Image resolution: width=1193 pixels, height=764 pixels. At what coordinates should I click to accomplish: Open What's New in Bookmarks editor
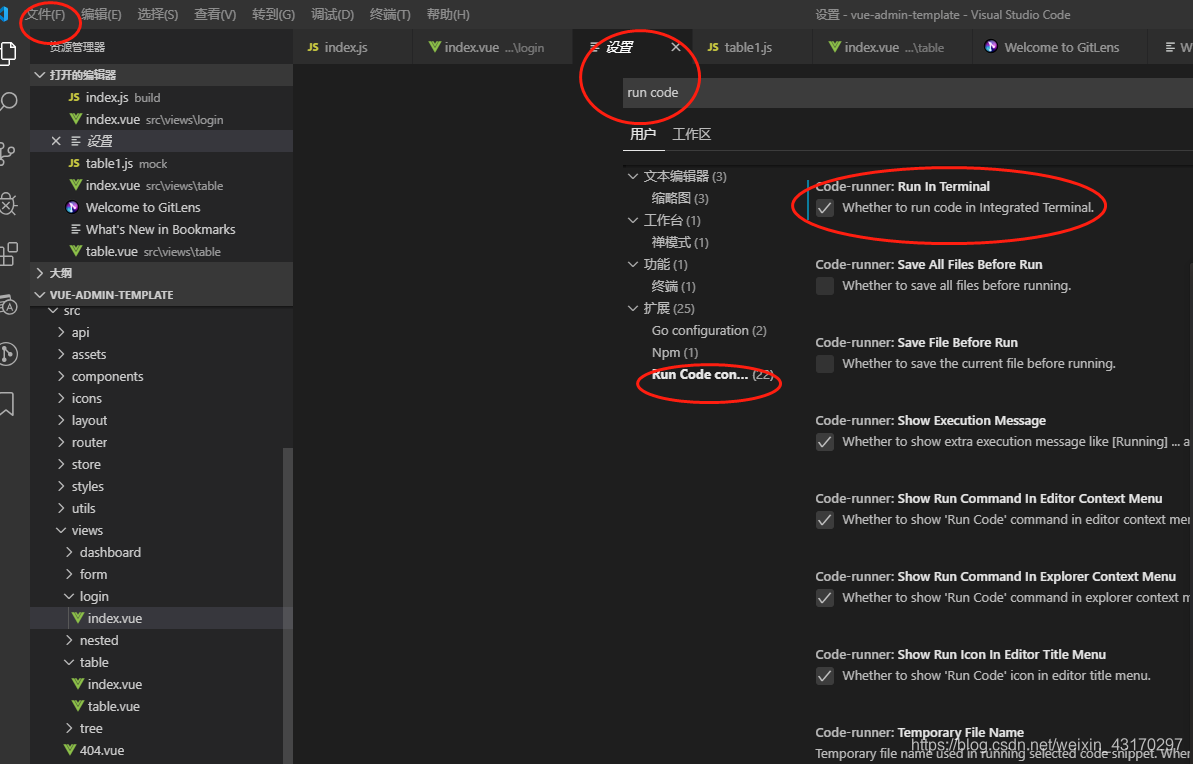(161, 229)
